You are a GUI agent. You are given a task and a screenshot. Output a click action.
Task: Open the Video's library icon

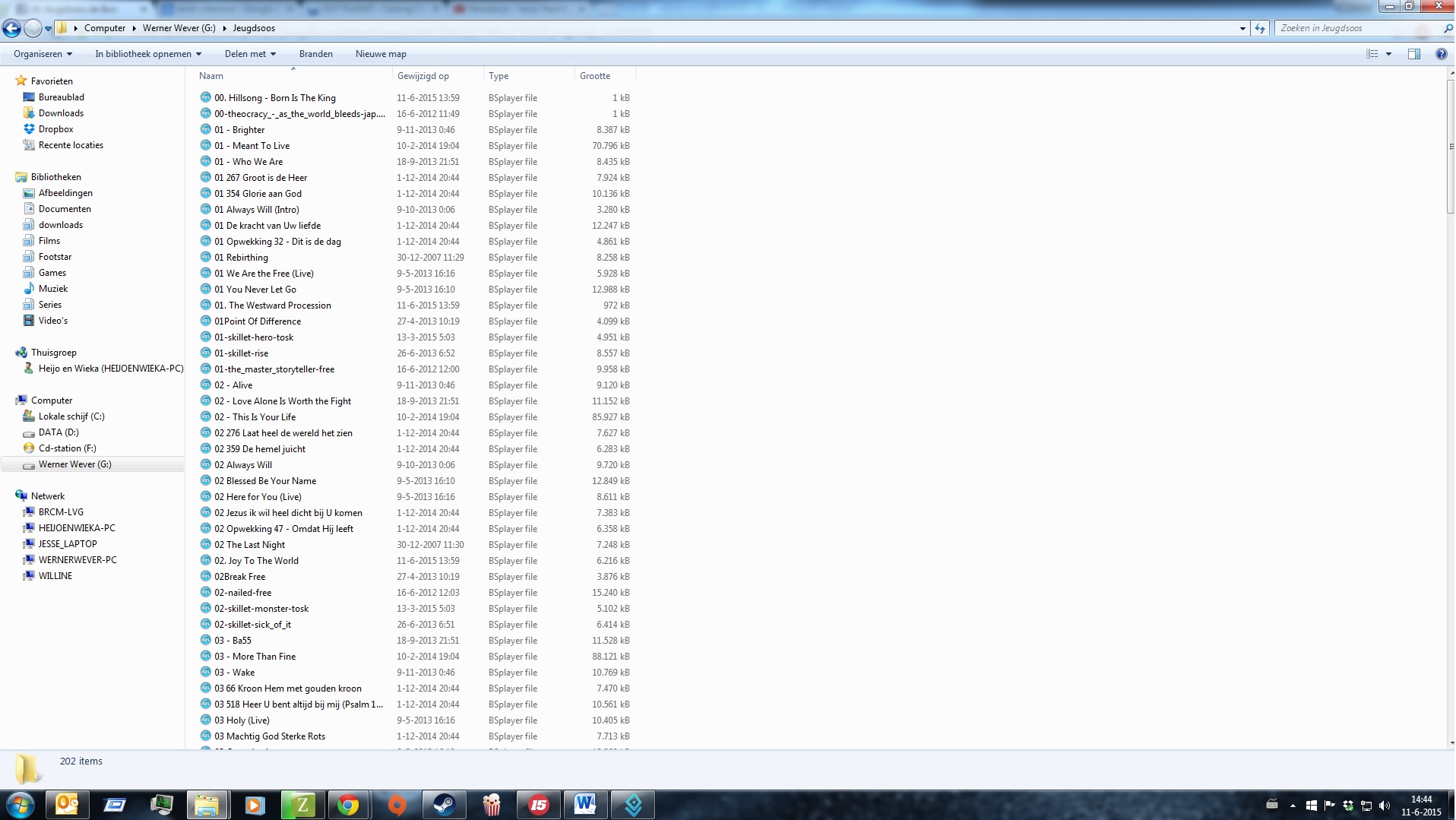pyautogui.click(x=29, y=321)
